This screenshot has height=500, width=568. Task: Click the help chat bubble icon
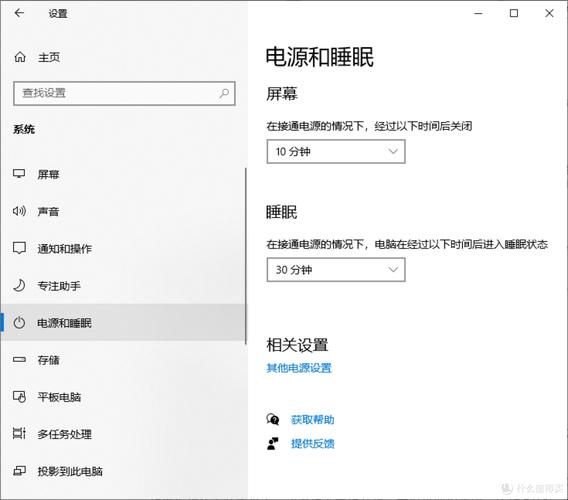tap(273, 419)
